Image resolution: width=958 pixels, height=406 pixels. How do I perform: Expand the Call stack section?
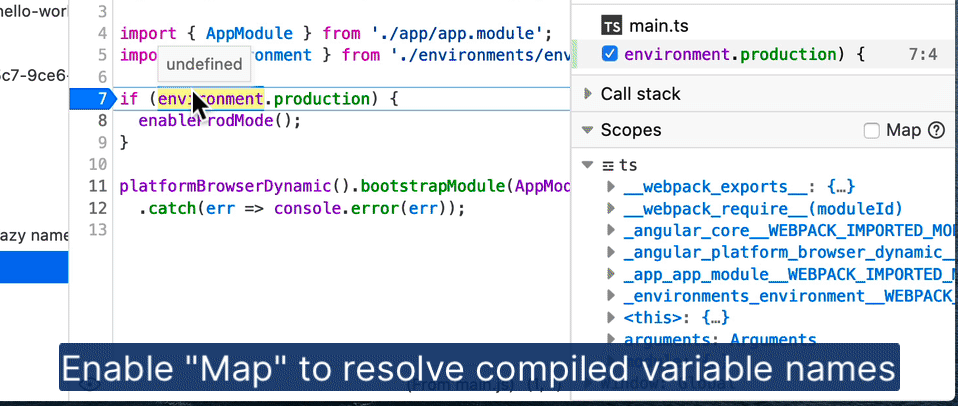[x=588, y=94]
